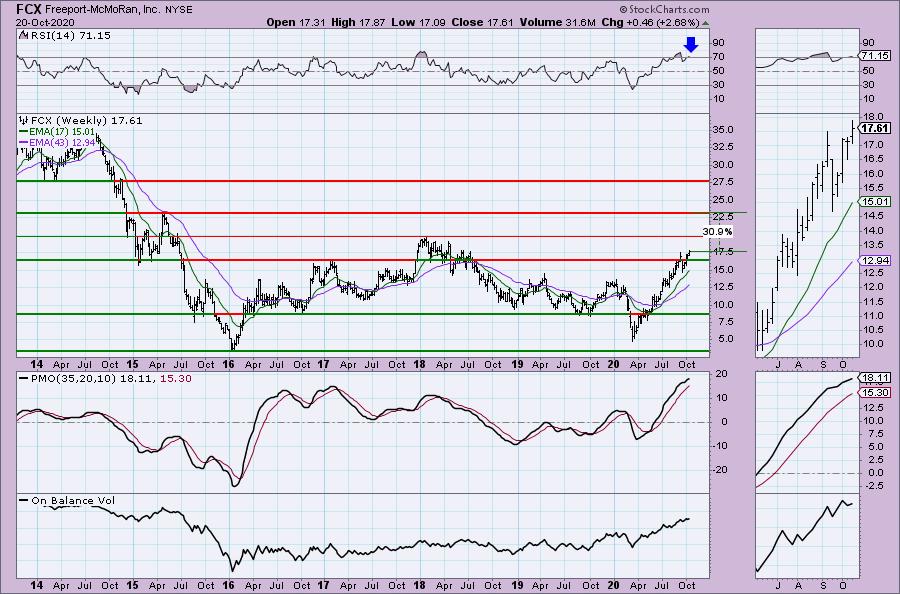Click the green up-triangle change indicator

pos(705,23)
